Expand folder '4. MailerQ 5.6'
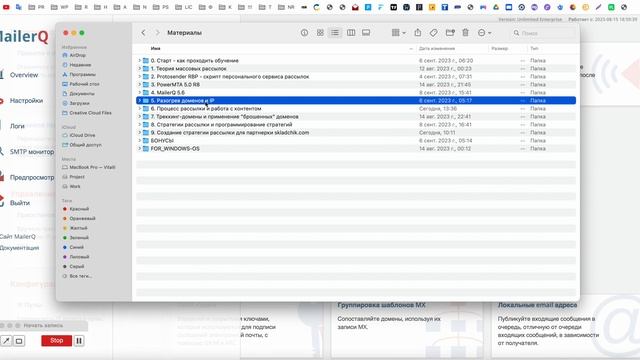This screenshot has height=360, width=640. 139,93
